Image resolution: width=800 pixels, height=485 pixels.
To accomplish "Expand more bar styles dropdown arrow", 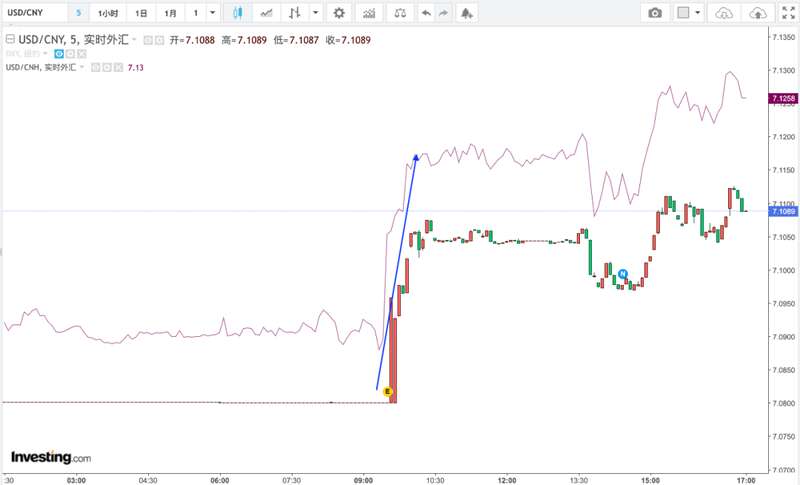I will click(316, 13).
